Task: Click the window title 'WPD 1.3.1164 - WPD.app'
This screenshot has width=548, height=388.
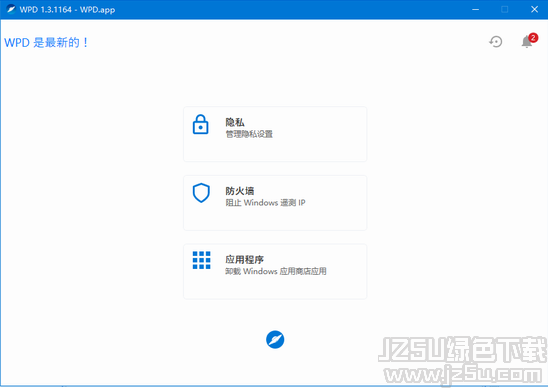Action: tap(67, 9)
